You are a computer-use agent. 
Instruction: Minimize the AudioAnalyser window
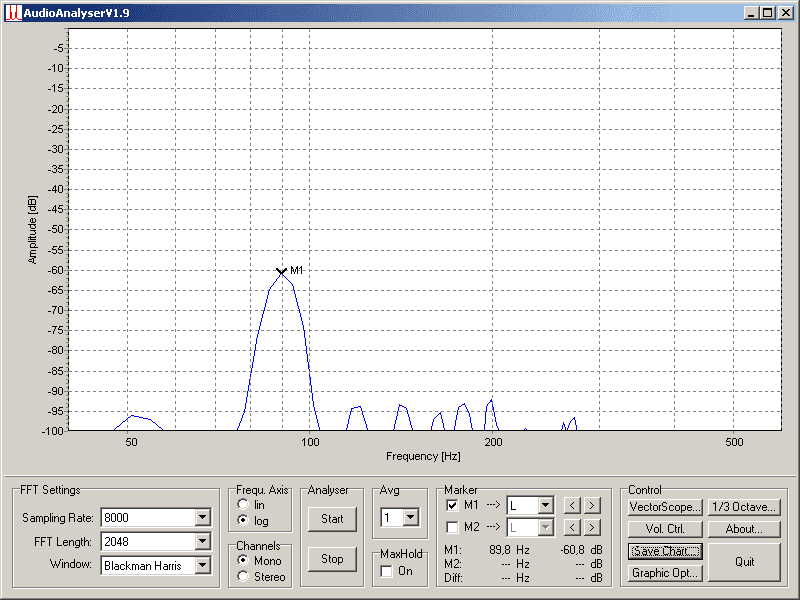tap(751, 13)
